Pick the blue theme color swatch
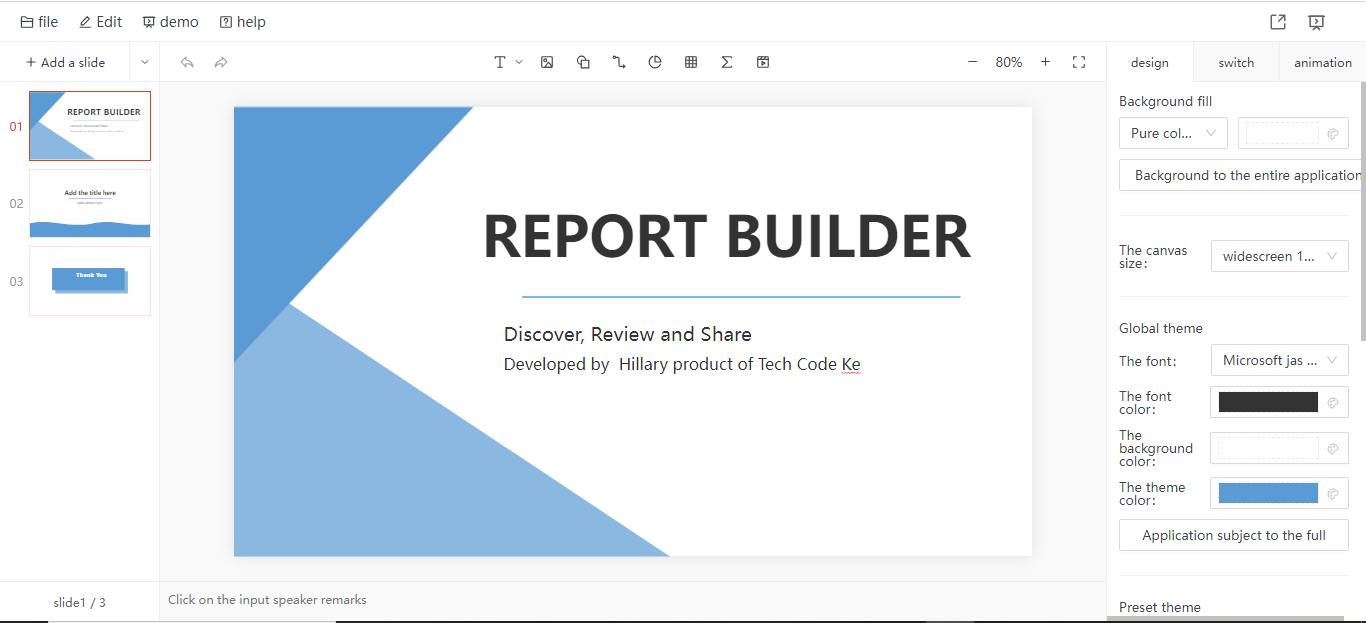 click(x=1268, y=492)
